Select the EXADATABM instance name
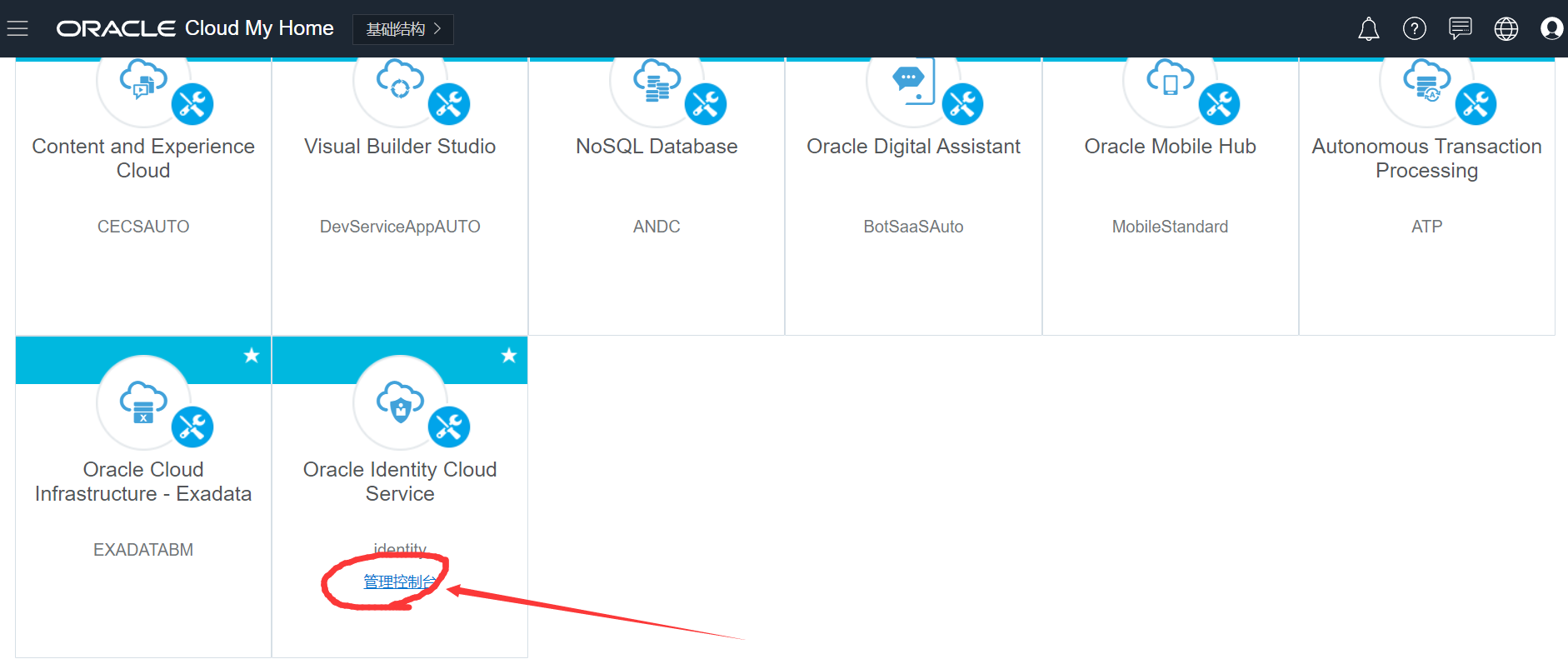 pyautogui.click(x=143, y=550)
